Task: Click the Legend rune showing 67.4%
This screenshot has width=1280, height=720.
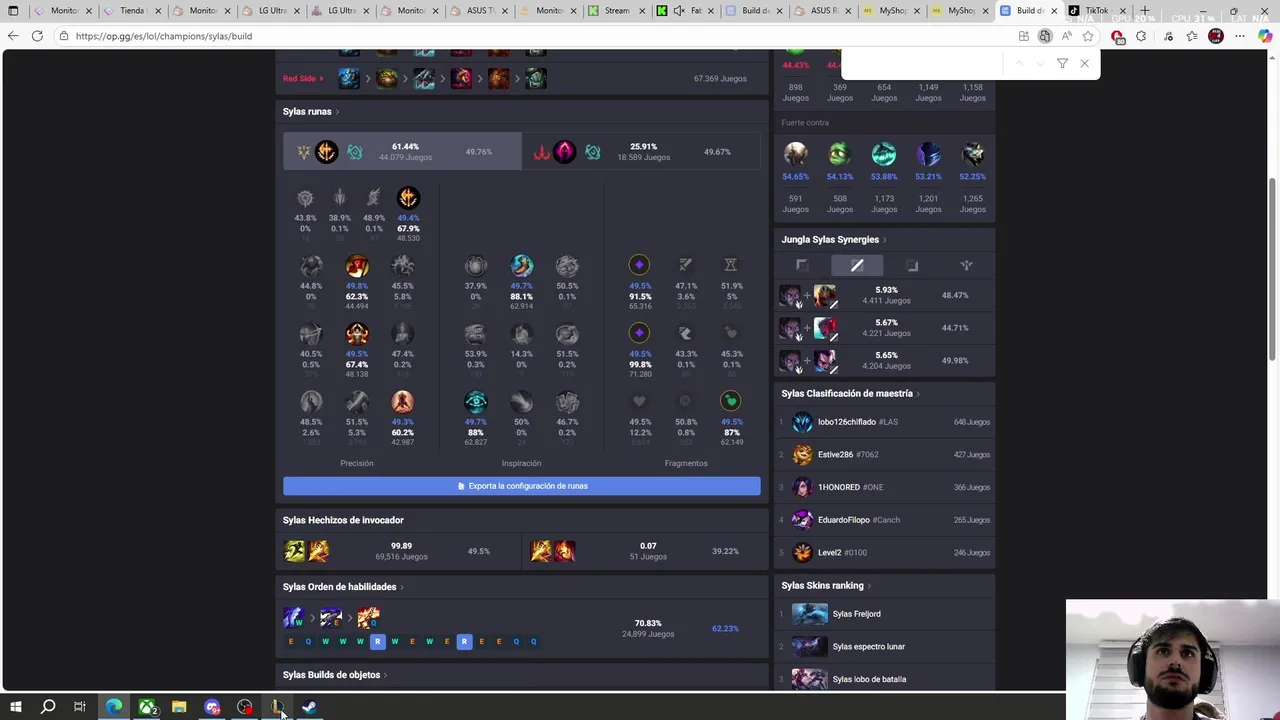Action: [x=357, y=334]
